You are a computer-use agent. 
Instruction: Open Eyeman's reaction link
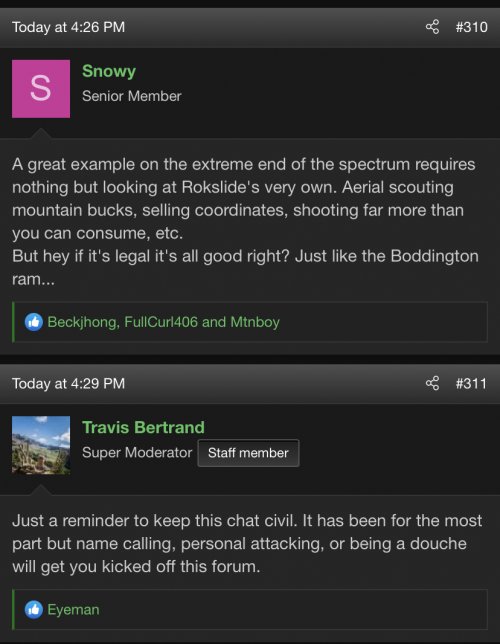[x=73, y=610]
